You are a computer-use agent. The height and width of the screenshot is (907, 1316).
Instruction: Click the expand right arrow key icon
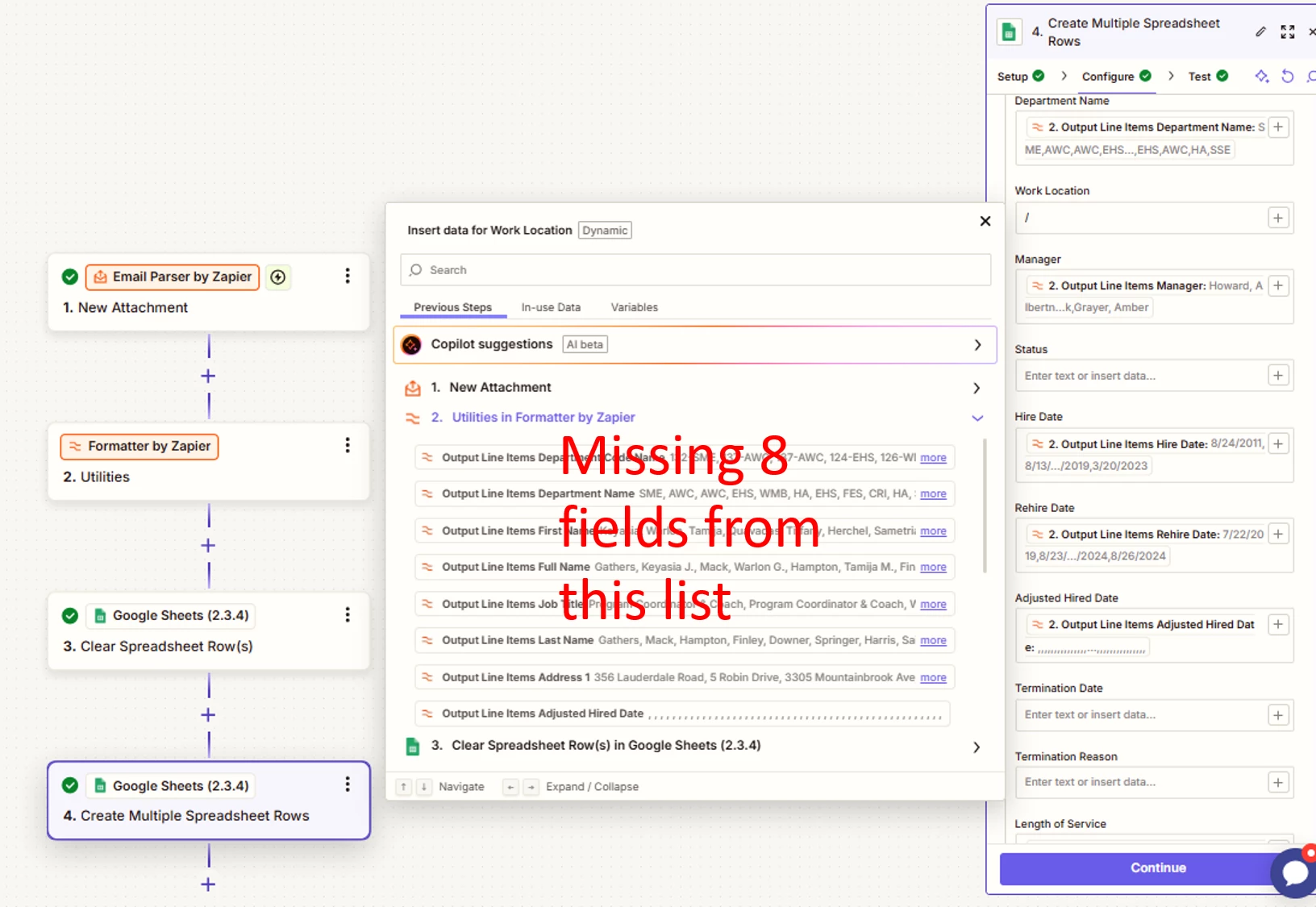(x=531, y=787)
